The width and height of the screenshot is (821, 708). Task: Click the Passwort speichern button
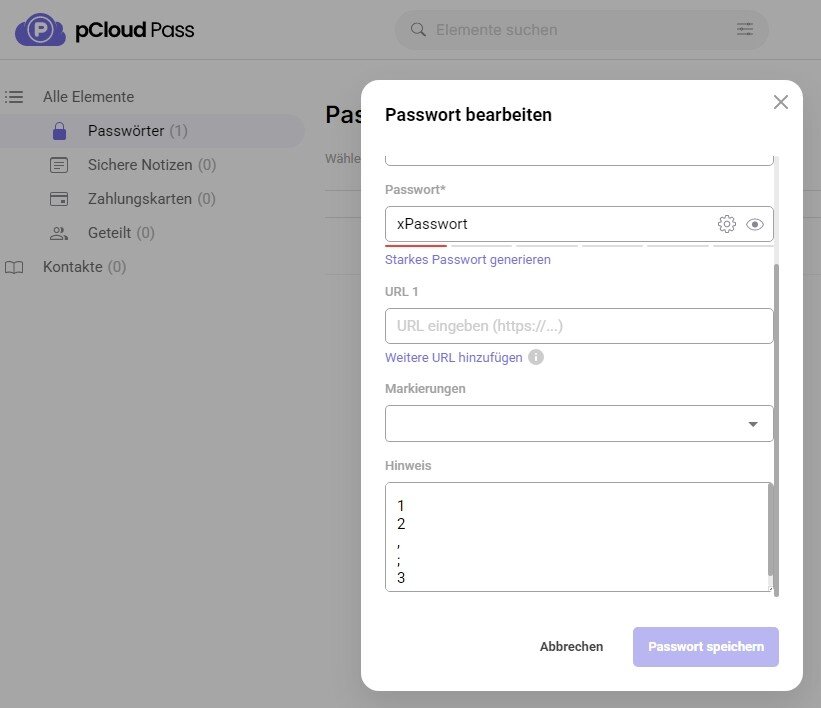[705, 647]
